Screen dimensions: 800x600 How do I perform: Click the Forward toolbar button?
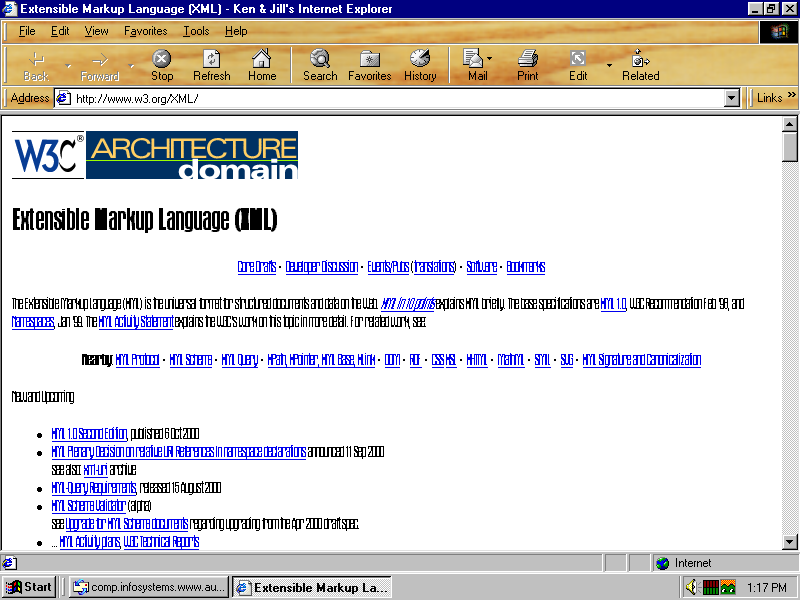click(99, 65)
